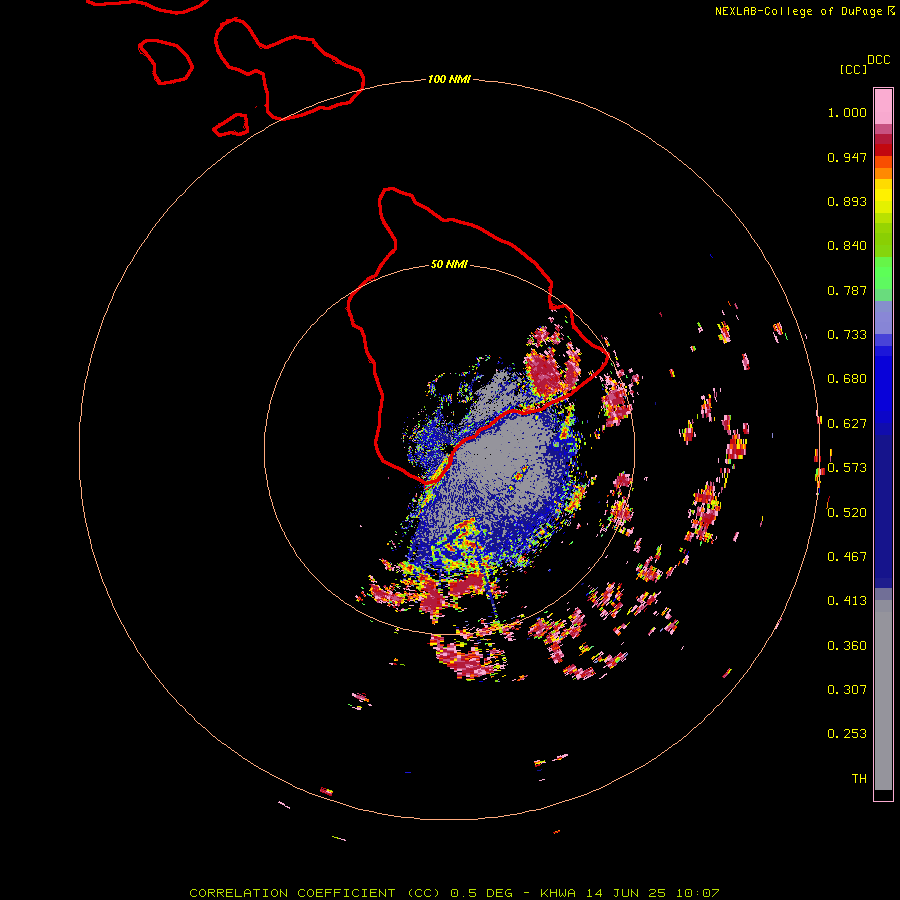The width and height of the screenshot is (900, 900).
Task: Click the [CC] units label
Action: click(853, 69)
